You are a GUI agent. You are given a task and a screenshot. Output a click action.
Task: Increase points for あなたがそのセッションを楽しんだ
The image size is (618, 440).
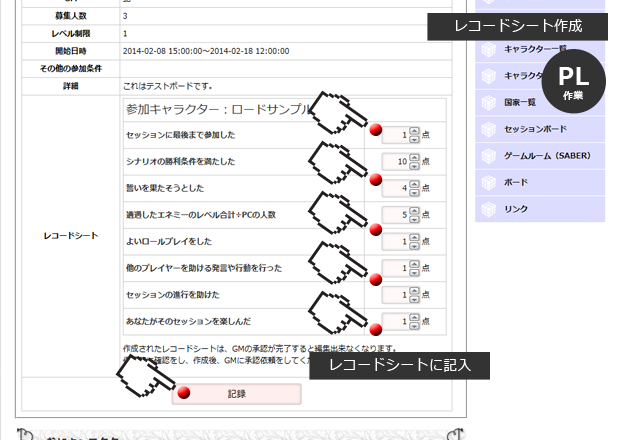pos(414,317)
